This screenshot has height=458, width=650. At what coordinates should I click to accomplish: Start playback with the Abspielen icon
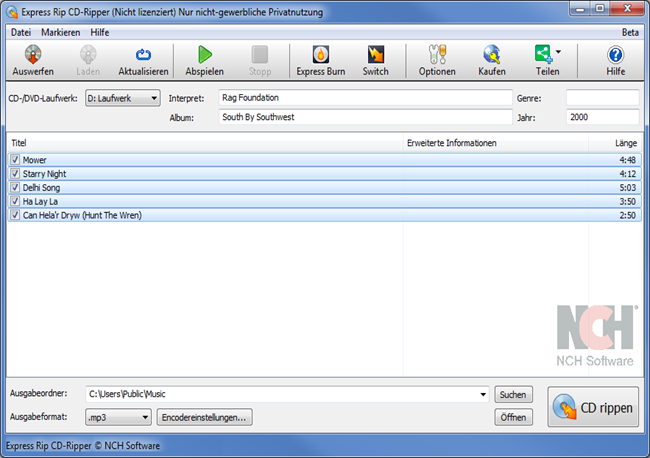click(205, 54)
